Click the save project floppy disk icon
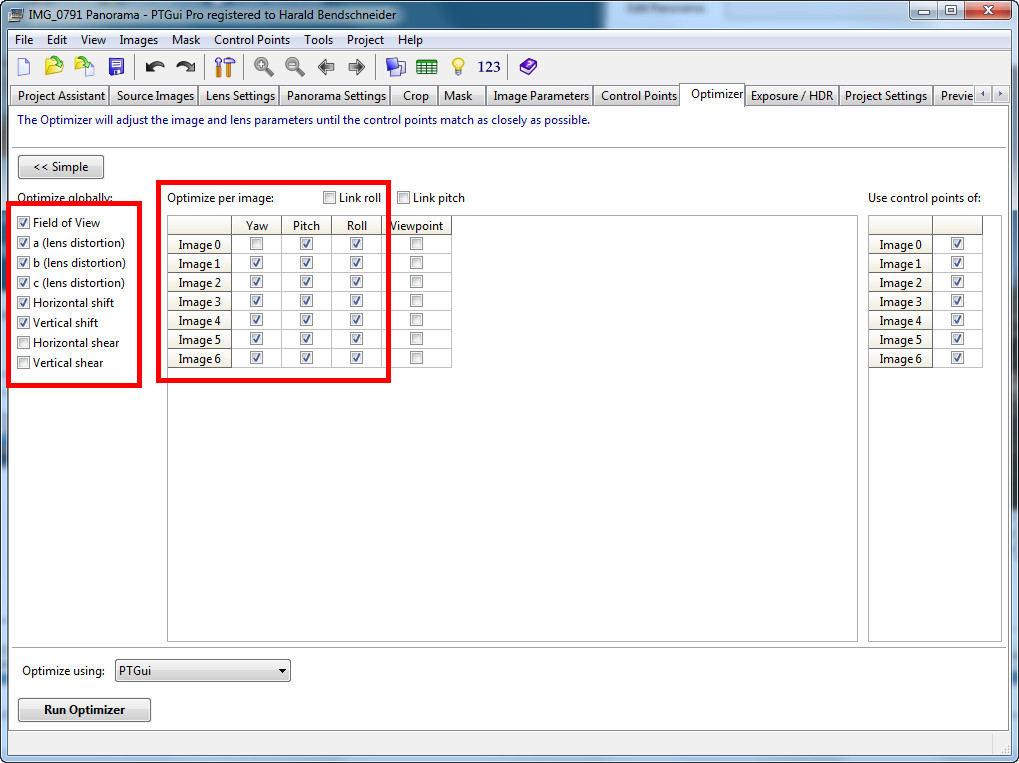The image size is (1019, 763). [116, 67]
